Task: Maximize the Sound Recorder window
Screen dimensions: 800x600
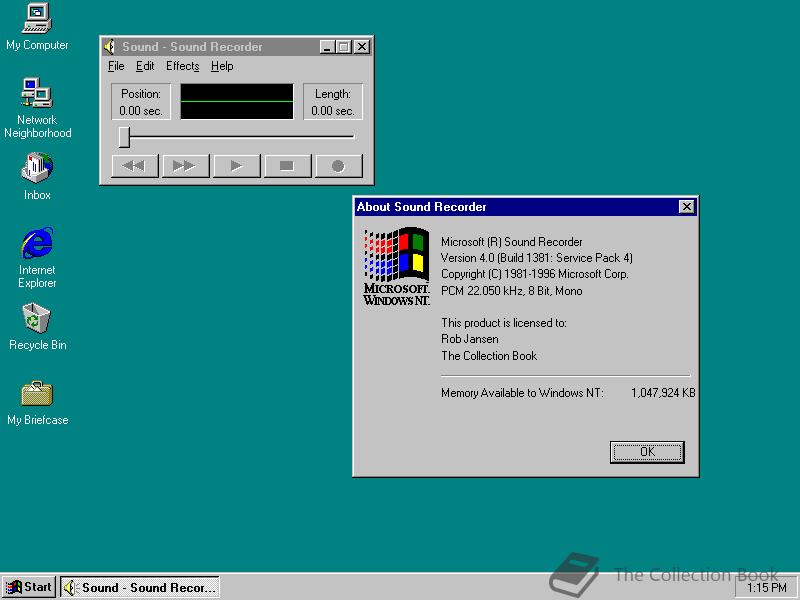Action: pos(344,47)
